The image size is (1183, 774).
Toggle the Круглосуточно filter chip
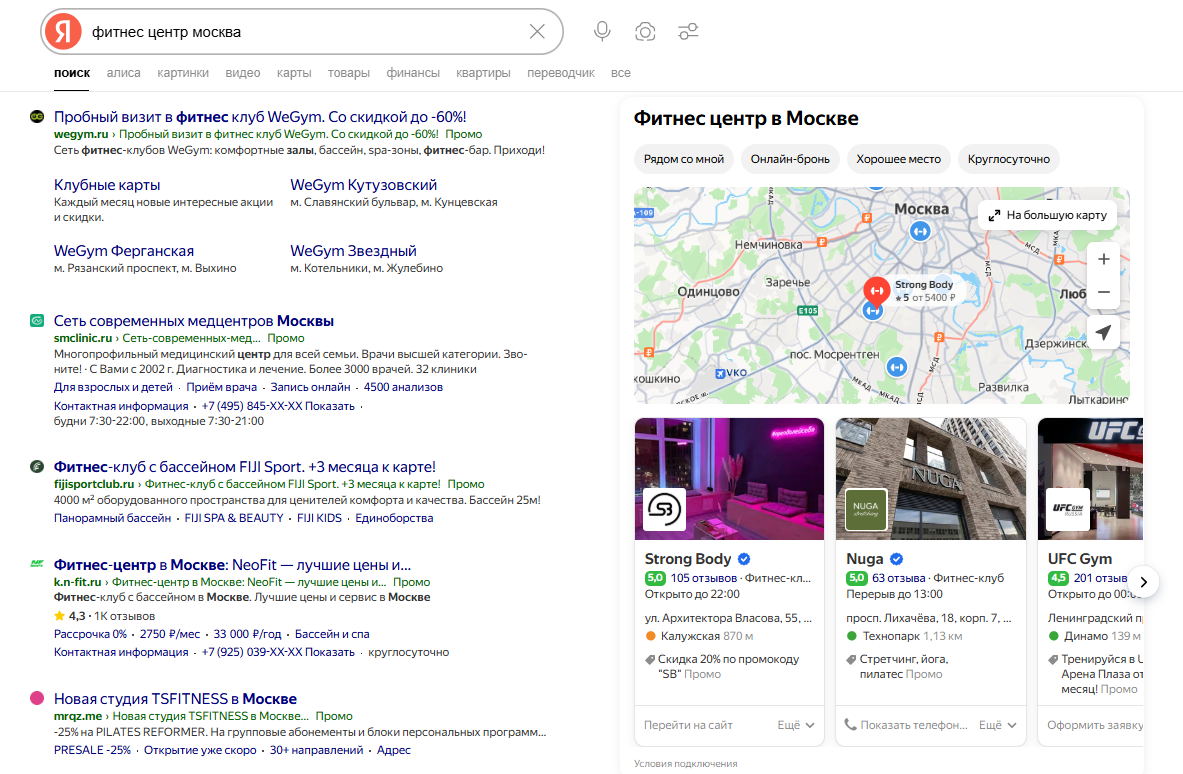click(1009, 159)
